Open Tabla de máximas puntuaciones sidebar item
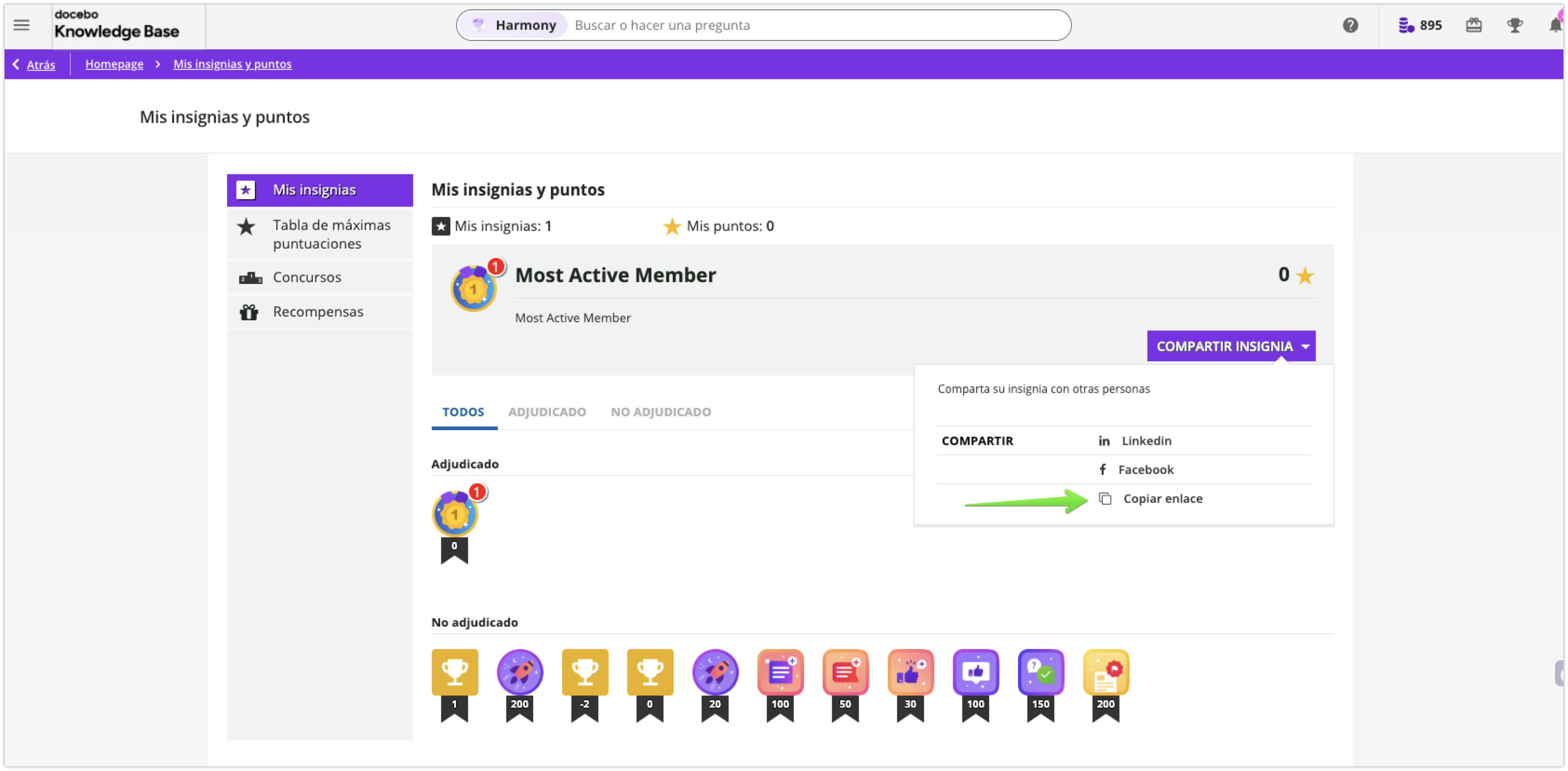This screenshot has width=1568, height=771. [x=331, y=234]
